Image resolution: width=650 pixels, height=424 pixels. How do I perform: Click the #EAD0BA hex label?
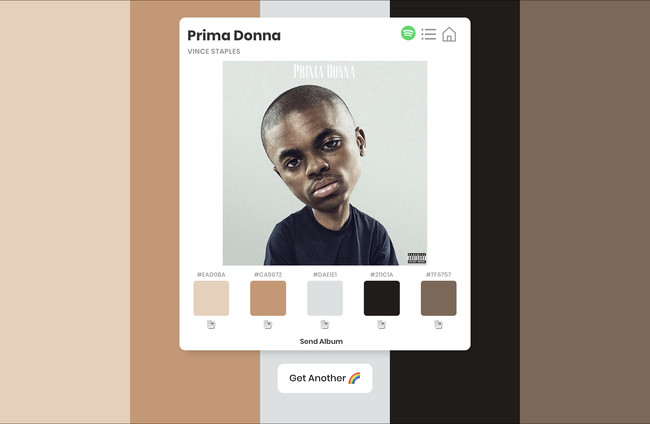[x=211, y=274]
